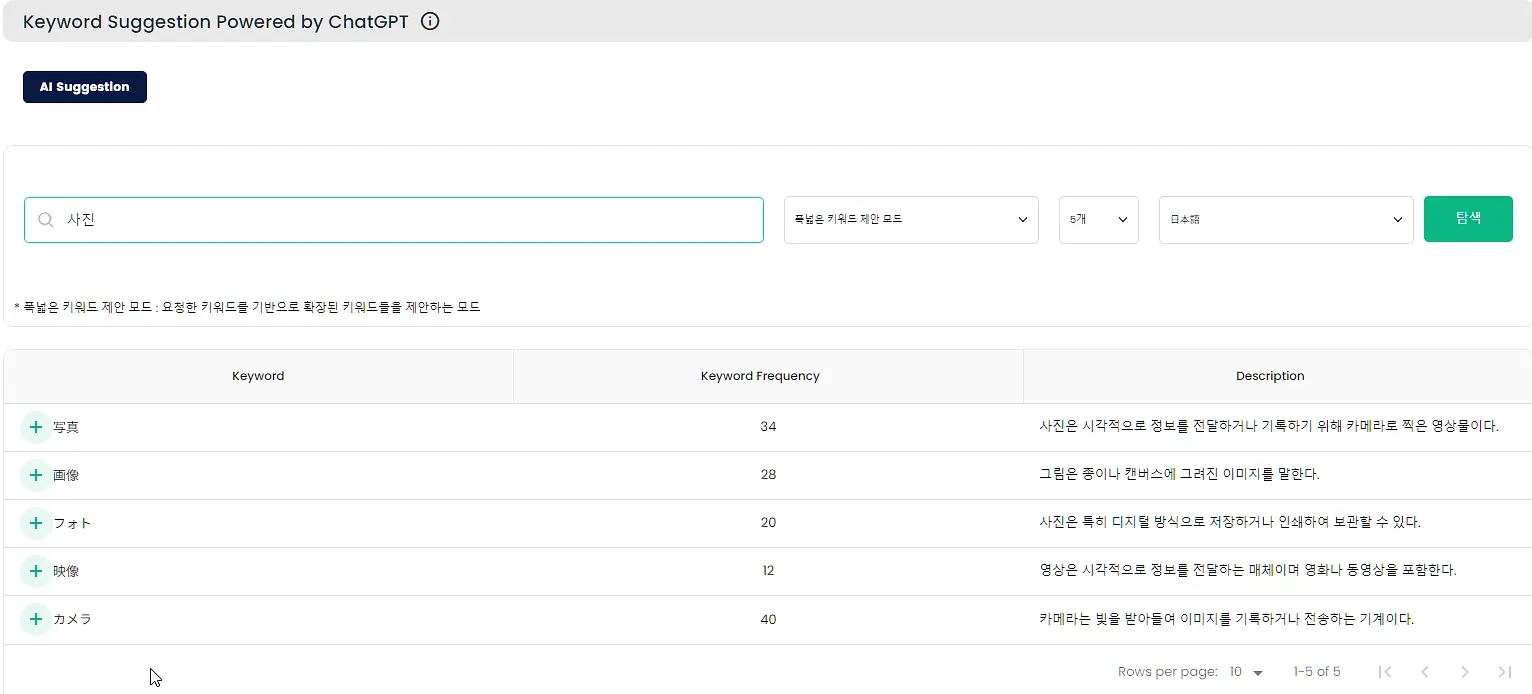
Task: Click the search magnifier icon in keyword field
Action: tap(46, 220)
